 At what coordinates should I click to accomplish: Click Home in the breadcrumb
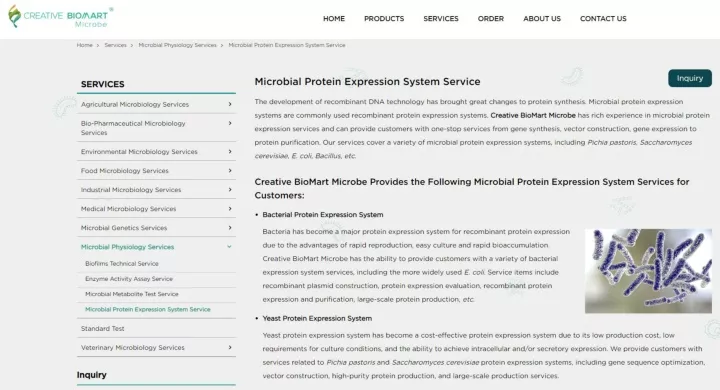coord(84,45)
